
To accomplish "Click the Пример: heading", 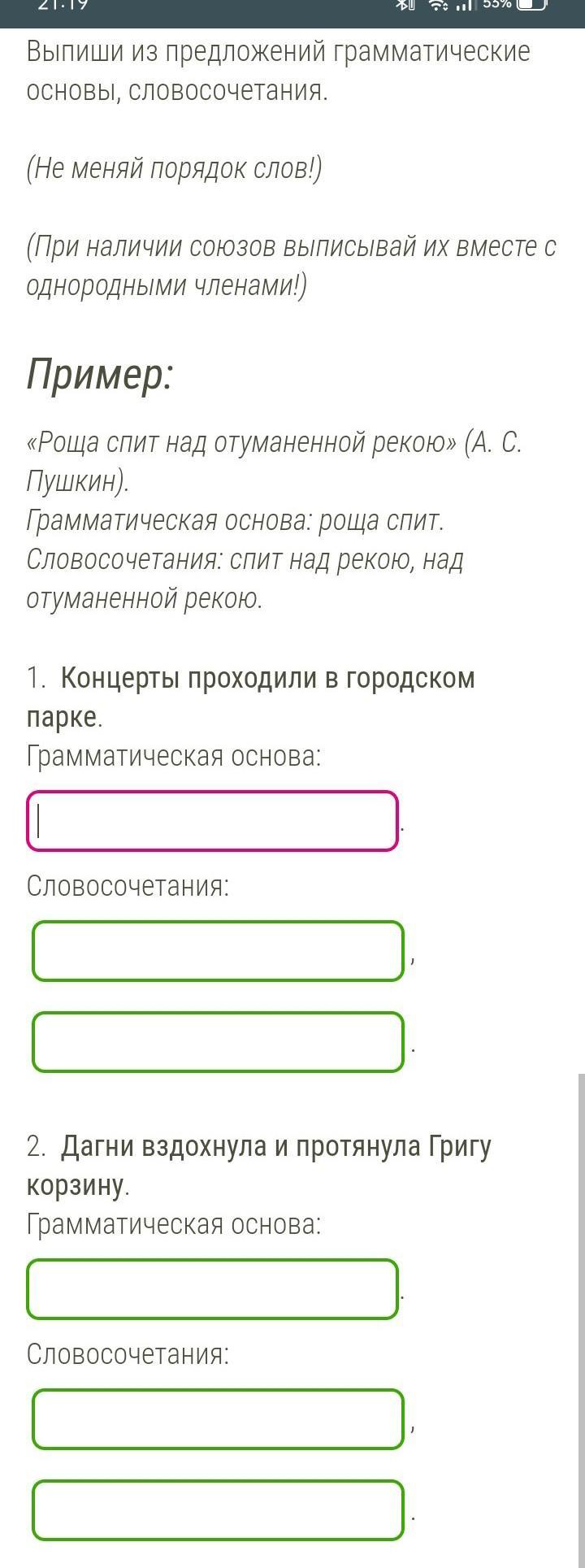I will click(x=100, y=375).
